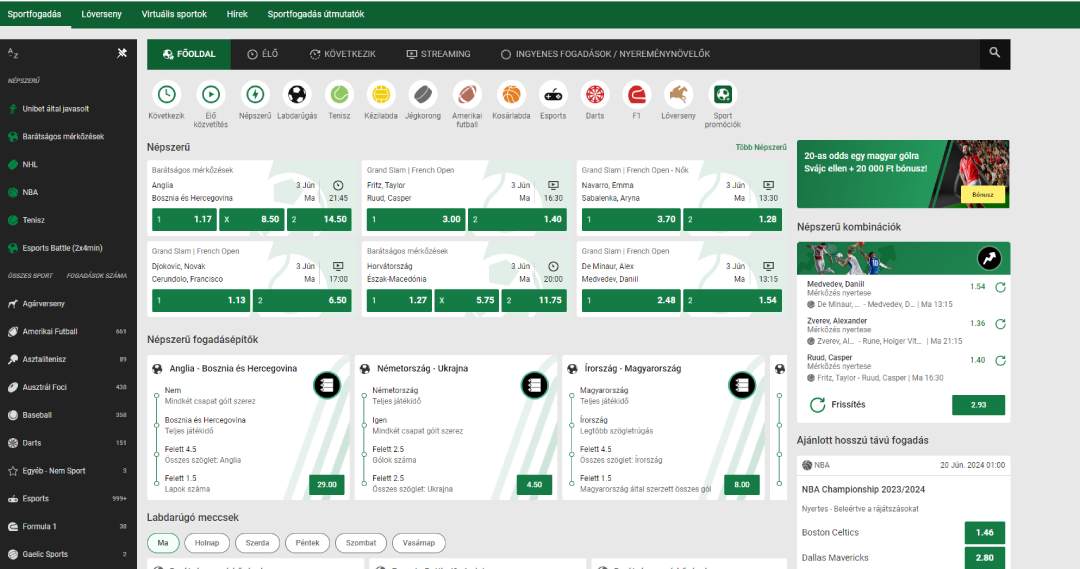Open Sportfogadás útmutatók top tab
Viewport: 1080px width, 569px height.
[x=315, y=14]
